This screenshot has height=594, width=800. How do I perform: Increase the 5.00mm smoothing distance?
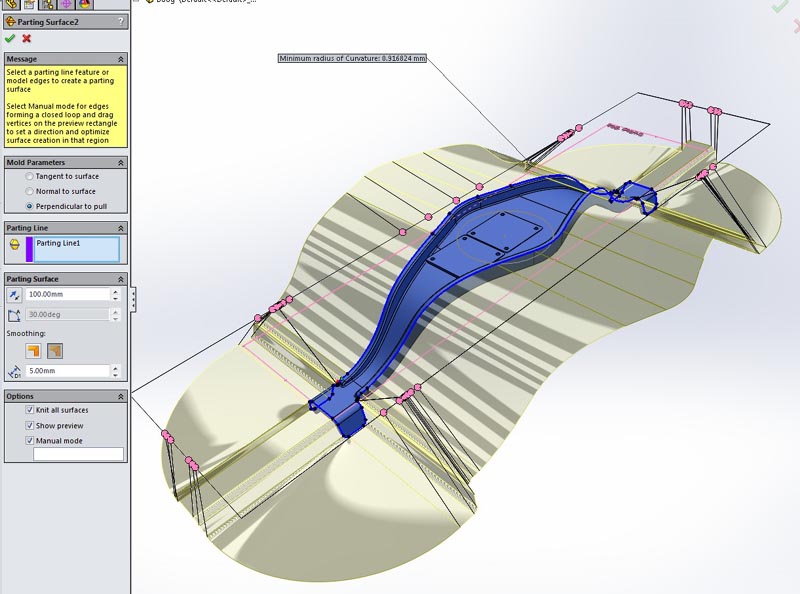pos(116,368)
